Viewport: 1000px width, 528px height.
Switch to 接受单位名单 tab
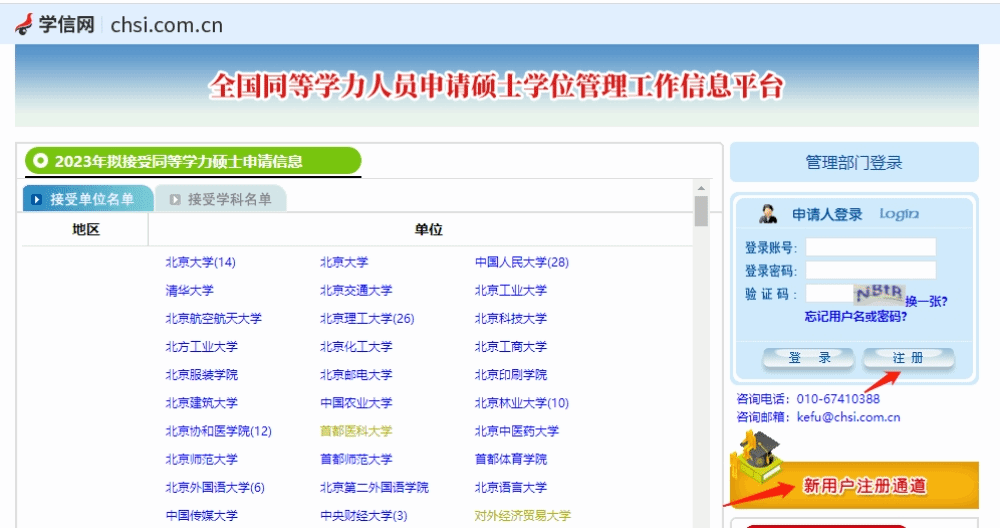click(x=88, y=199)
